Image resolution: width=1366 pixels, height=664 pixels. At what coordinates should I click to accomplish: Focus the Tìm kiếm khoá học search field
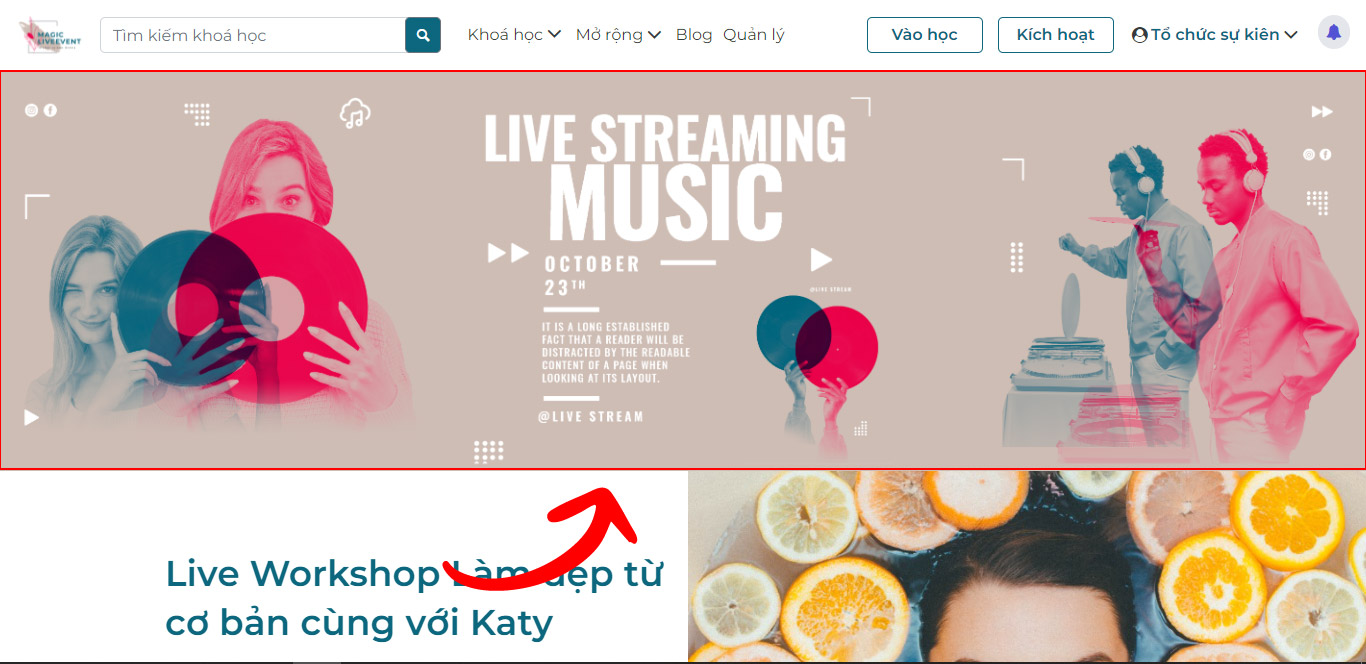(252, 35)
